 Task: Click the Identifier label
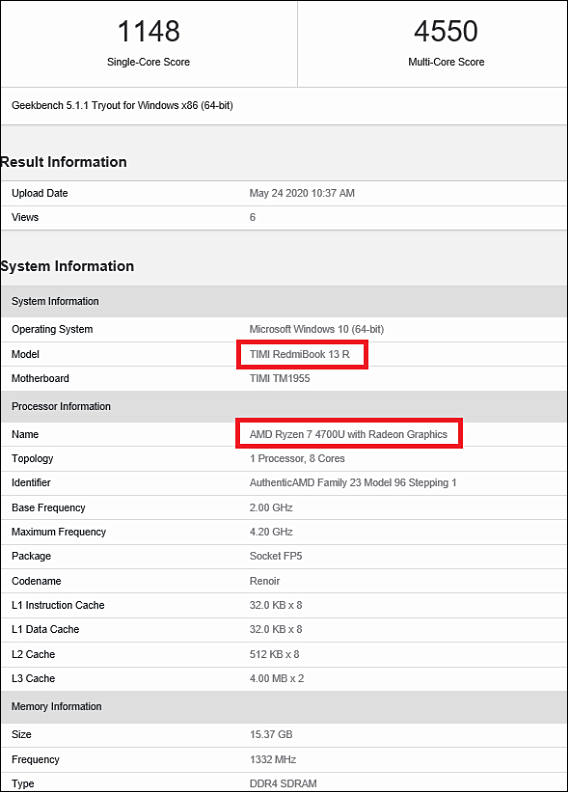pyautogui.click(x=31, y=483)
